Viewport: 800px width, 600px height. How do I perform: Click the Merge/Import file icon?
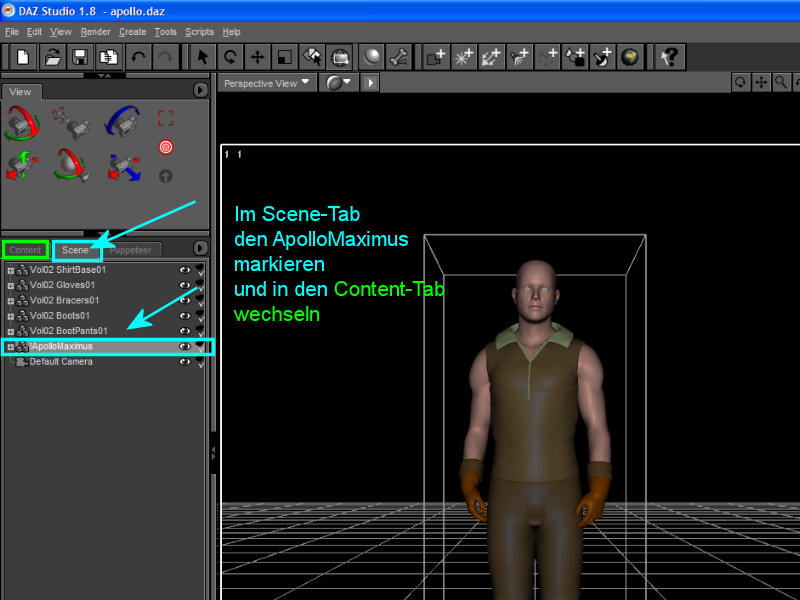tap(109, 57)
